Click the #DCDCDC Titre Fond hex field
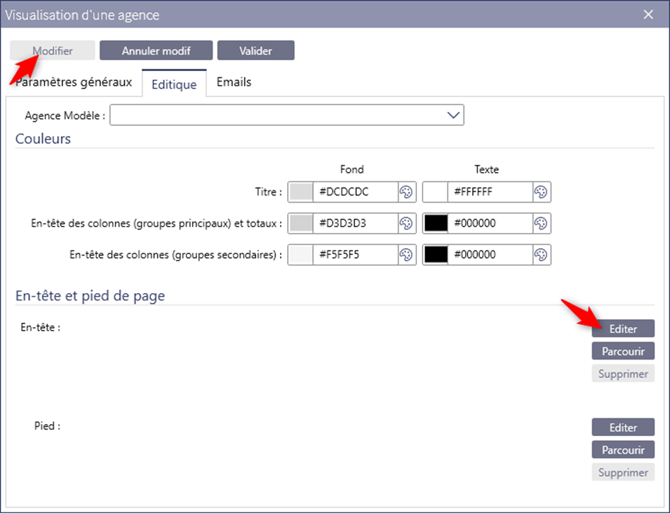 (x=355, y=192)
